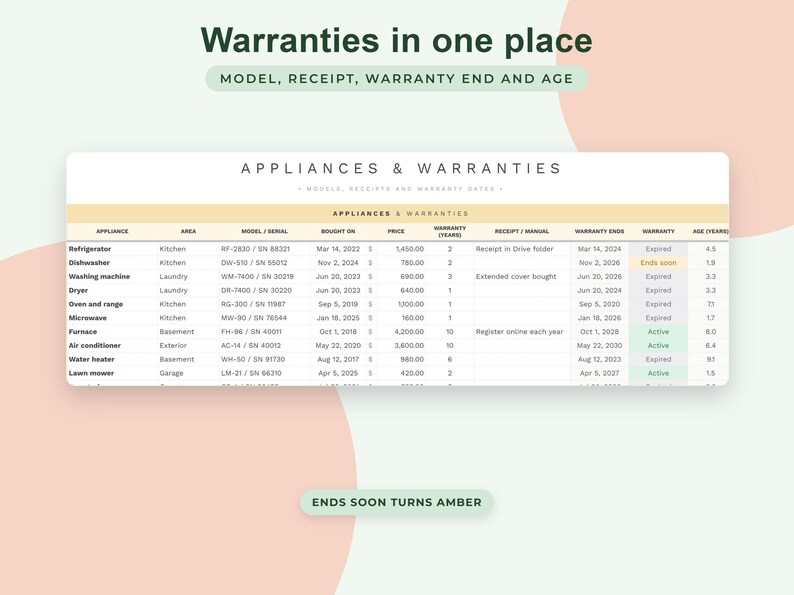
Task: Select the 'Model / Serial' column header
Action: (x=264, y=231)
